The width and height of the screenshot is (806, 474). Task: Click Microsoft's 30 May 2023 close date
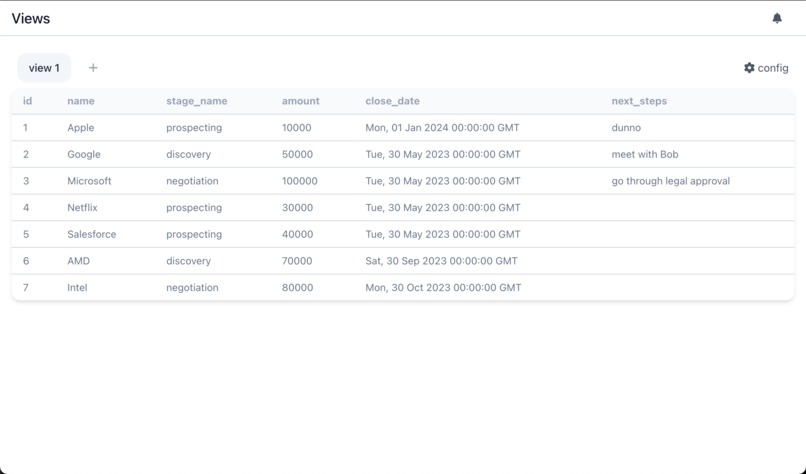tap(443, 181)
